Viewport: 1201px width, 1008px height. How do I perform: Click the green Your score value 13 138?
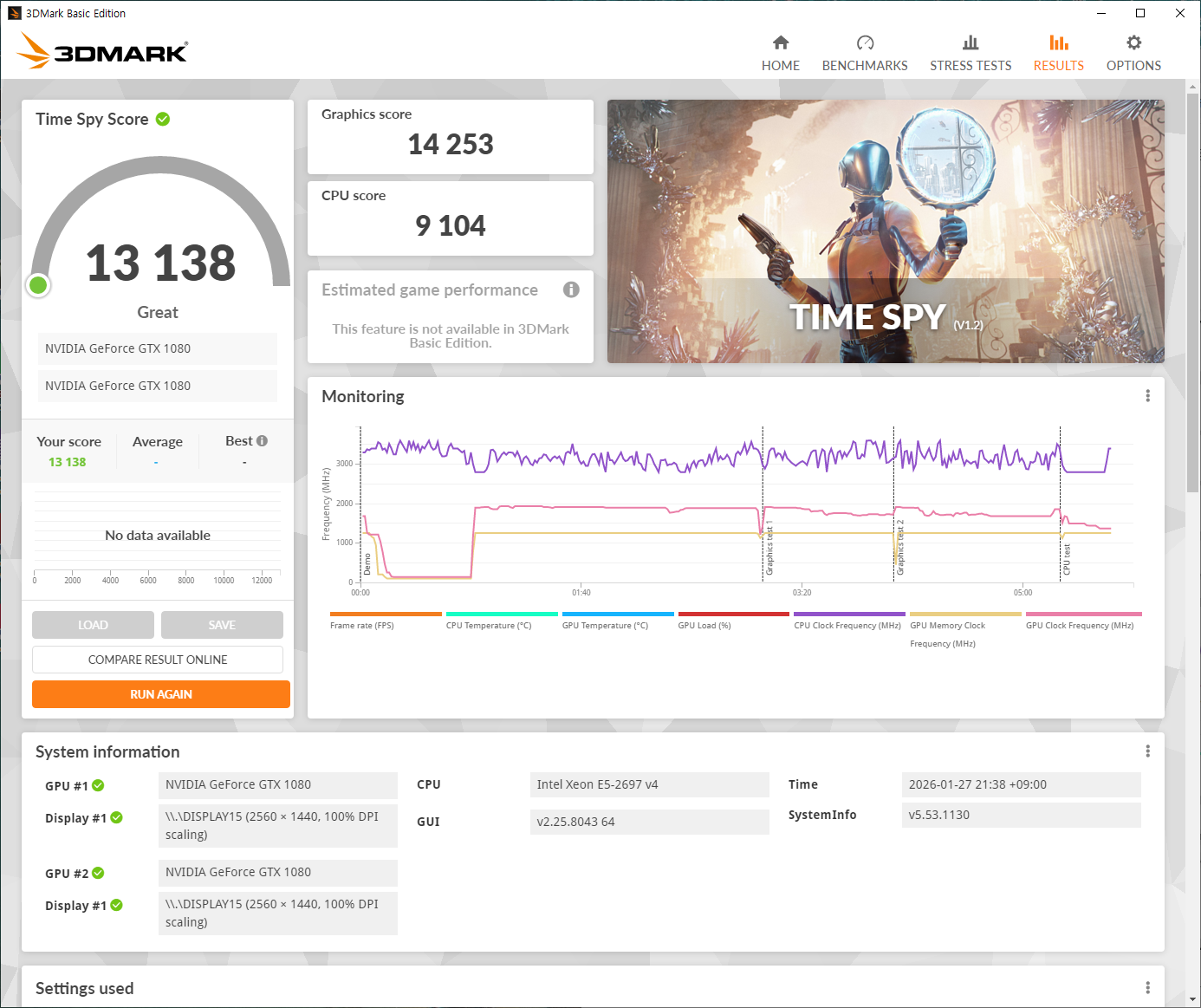point(68,462)
